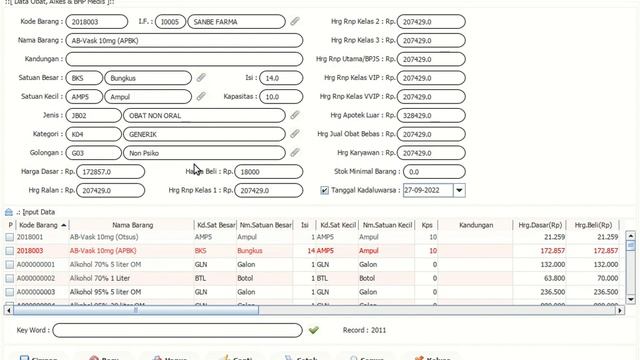The width and height of the screenshot is (640, 360).
Task: Click the table's horizontal scrollbar left arrow
Action: click(x=9, y=310)
